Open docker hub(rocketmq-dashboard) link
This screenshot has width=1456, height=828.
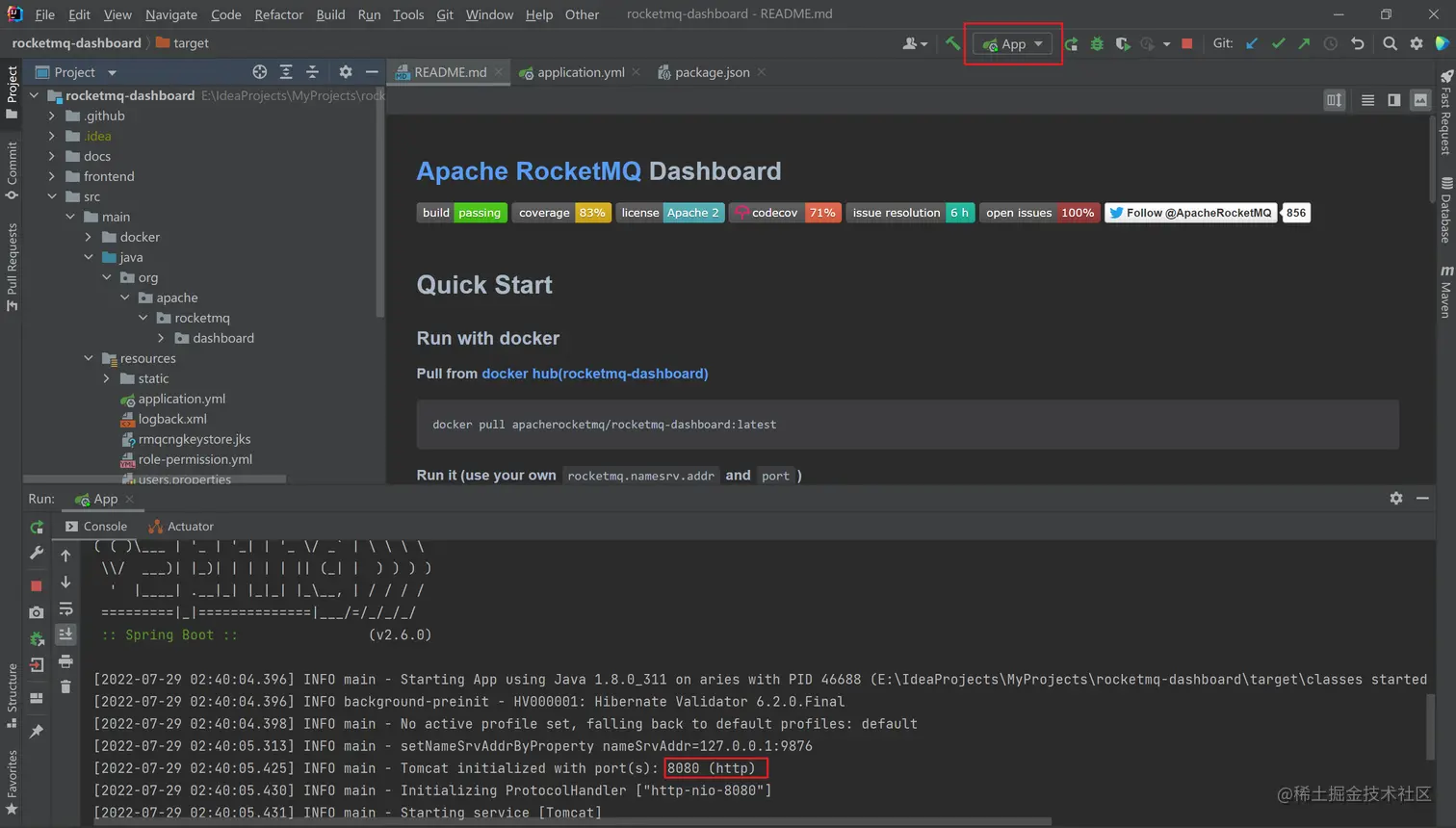coord(595,374)
